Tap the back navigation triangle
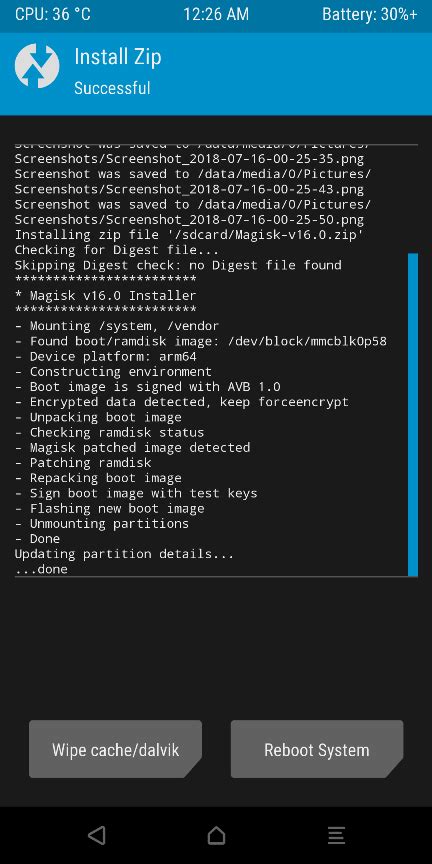 pos(97,835)
